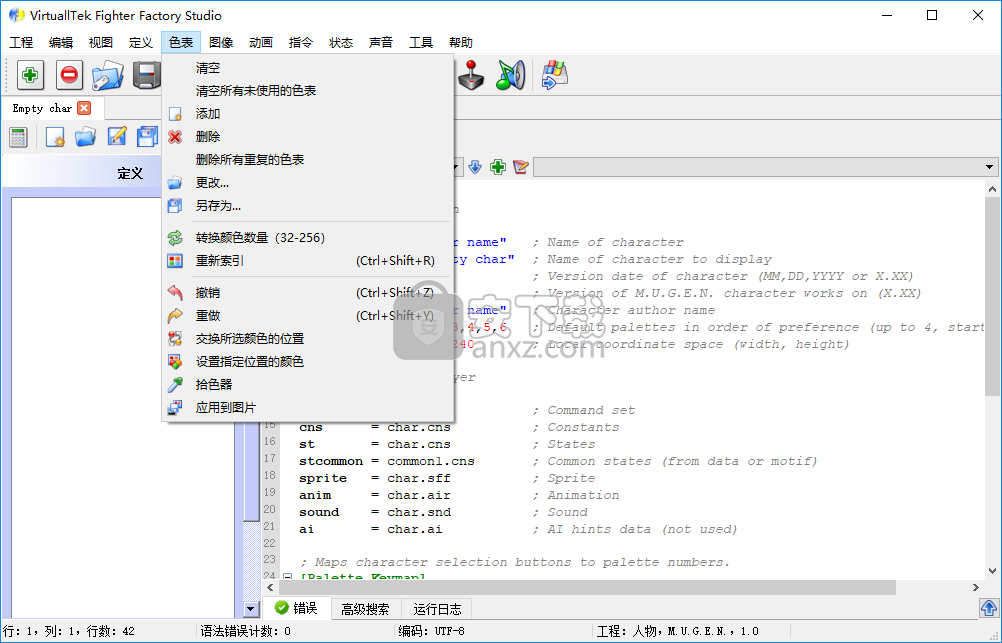Click code line 'sprite = char.sff'
Image resolution: width=1002 pixels, height=643 pixels.
pyautogui.click(x=374, y=478)
